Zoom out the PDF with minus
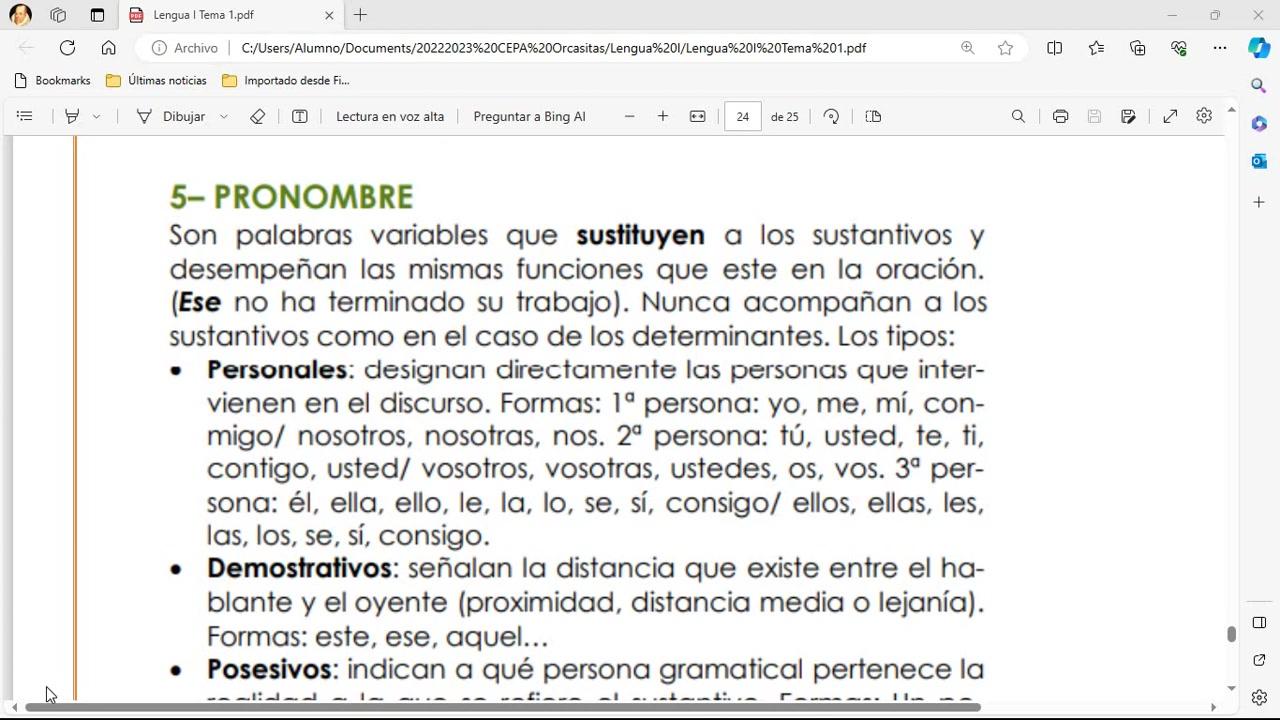Image resolution: width=1280 pixels, height=720 pixels. [x=629, y=117]
